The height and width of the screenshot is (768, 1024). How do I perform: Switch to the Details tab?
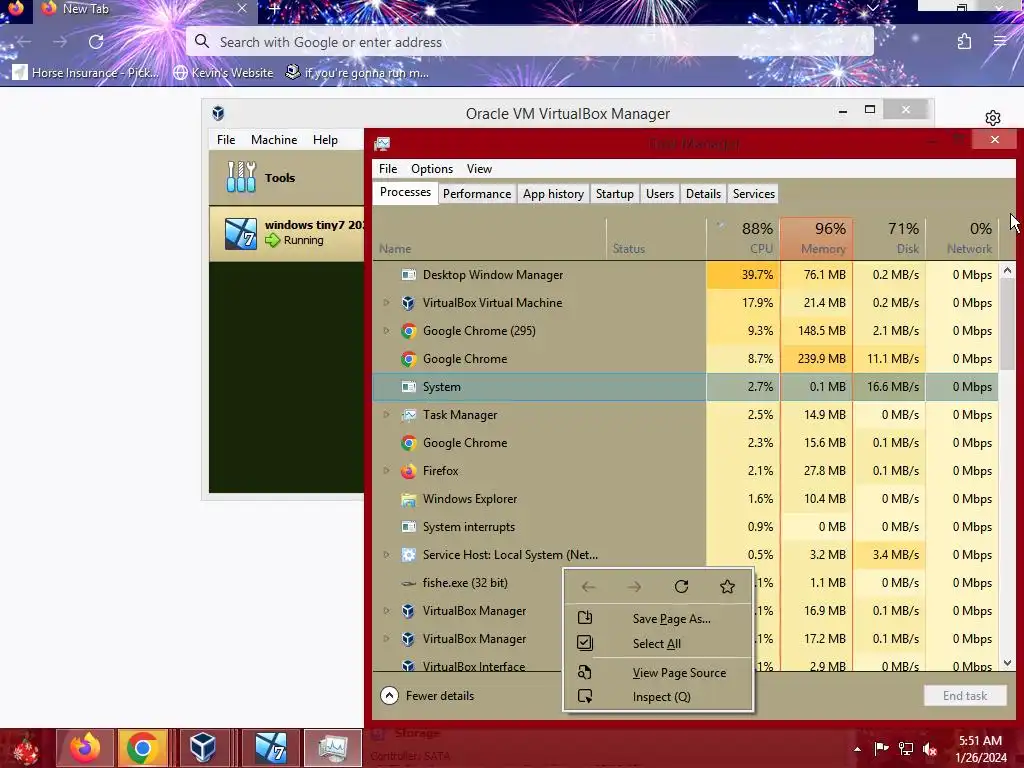[703, 194]
